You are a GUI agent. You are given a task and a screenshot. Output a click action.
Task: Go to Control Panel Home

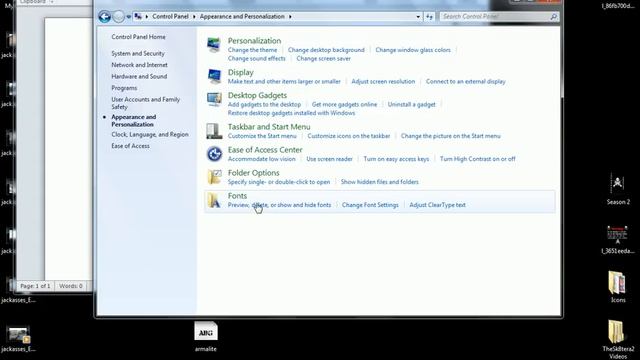click(138, 37)
